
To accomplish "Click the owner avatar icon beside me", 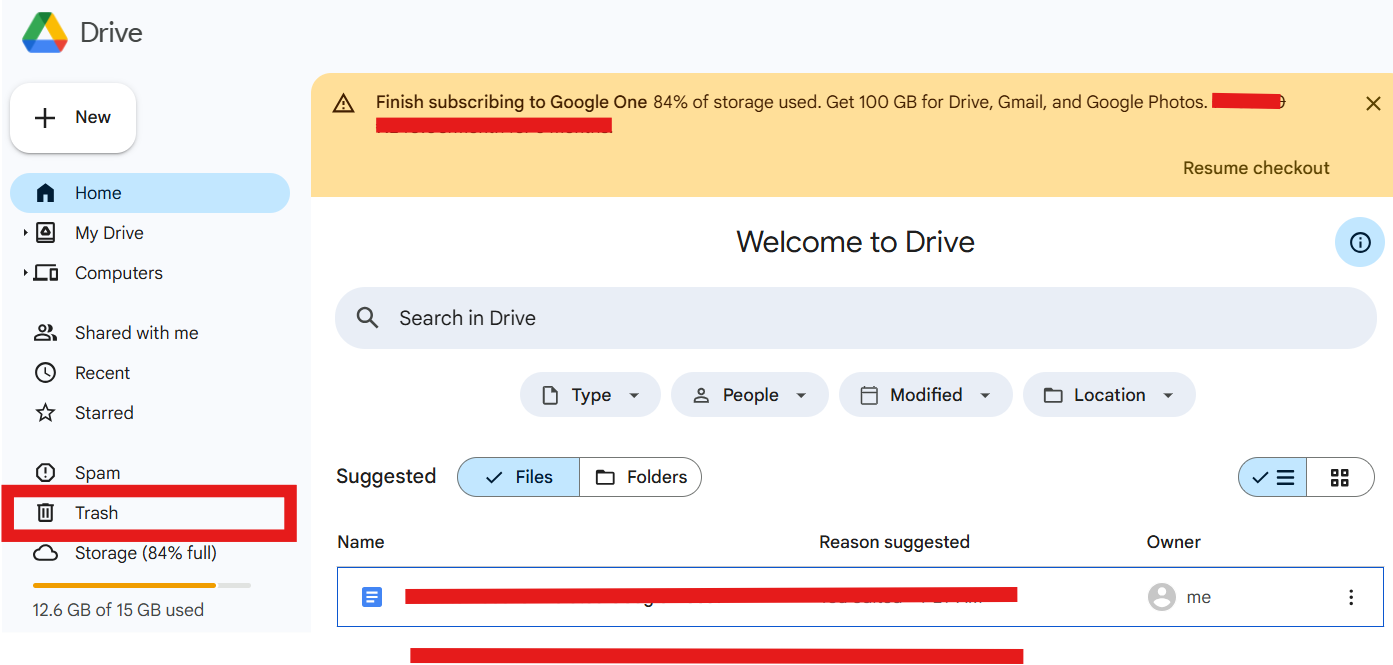I will click(1161, 597).
